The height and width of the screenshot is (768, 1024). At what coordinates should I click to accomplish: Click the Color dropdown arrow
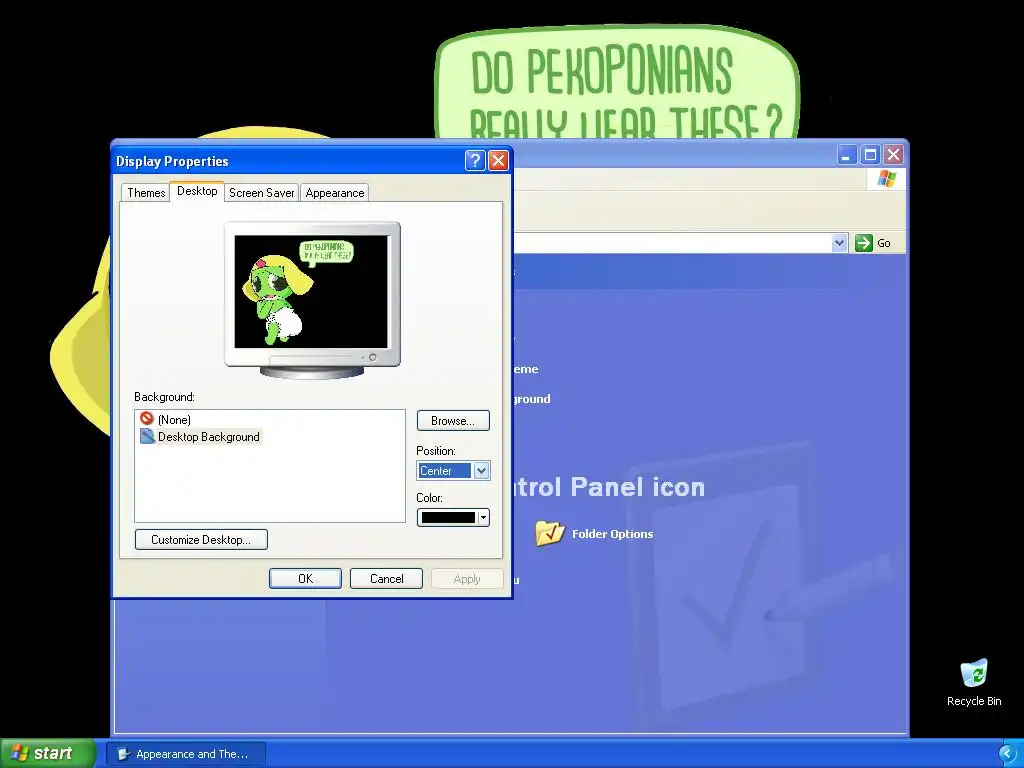click(483, 517)
